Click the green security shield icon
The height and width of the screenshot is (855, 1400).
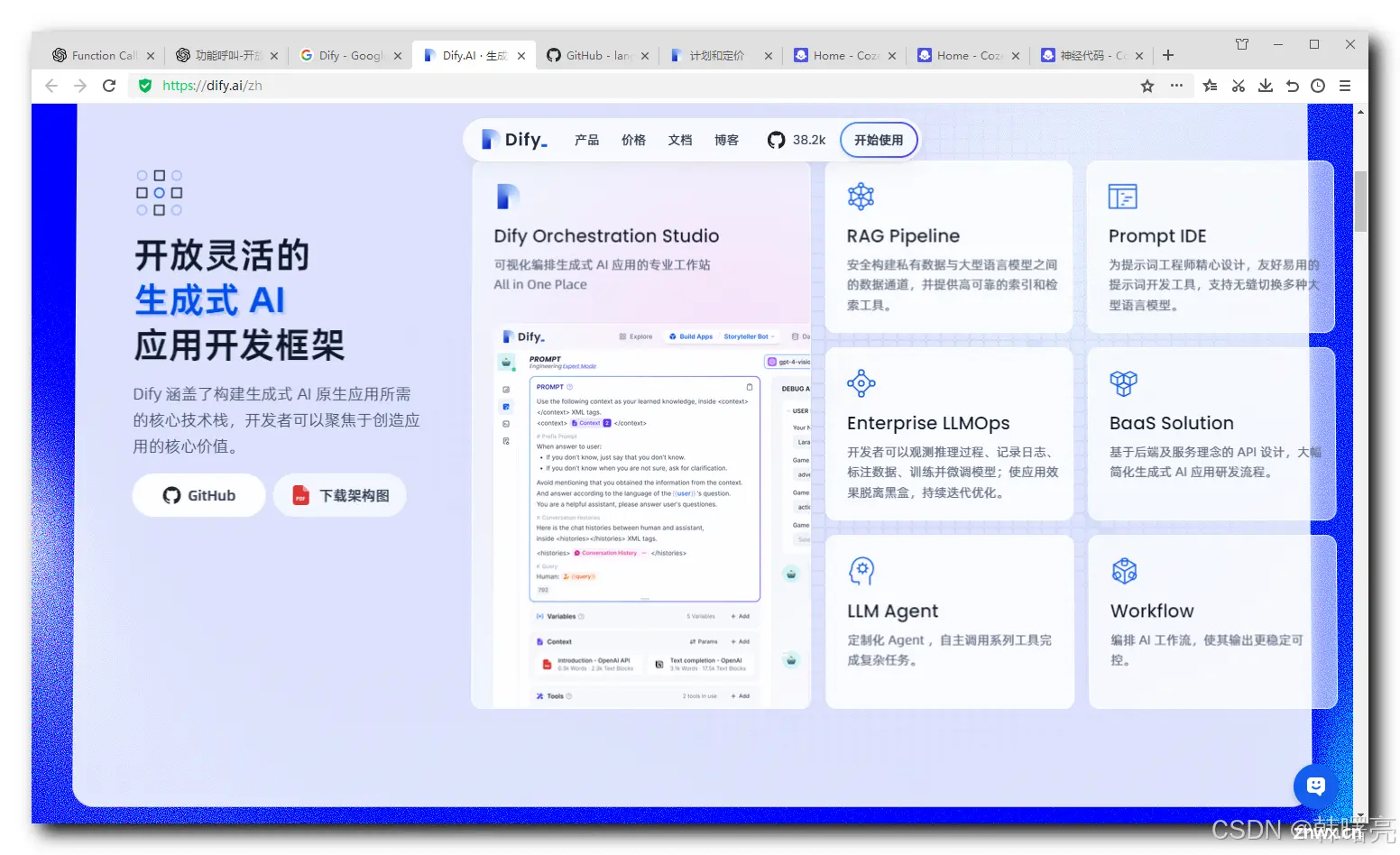point(145,86)
